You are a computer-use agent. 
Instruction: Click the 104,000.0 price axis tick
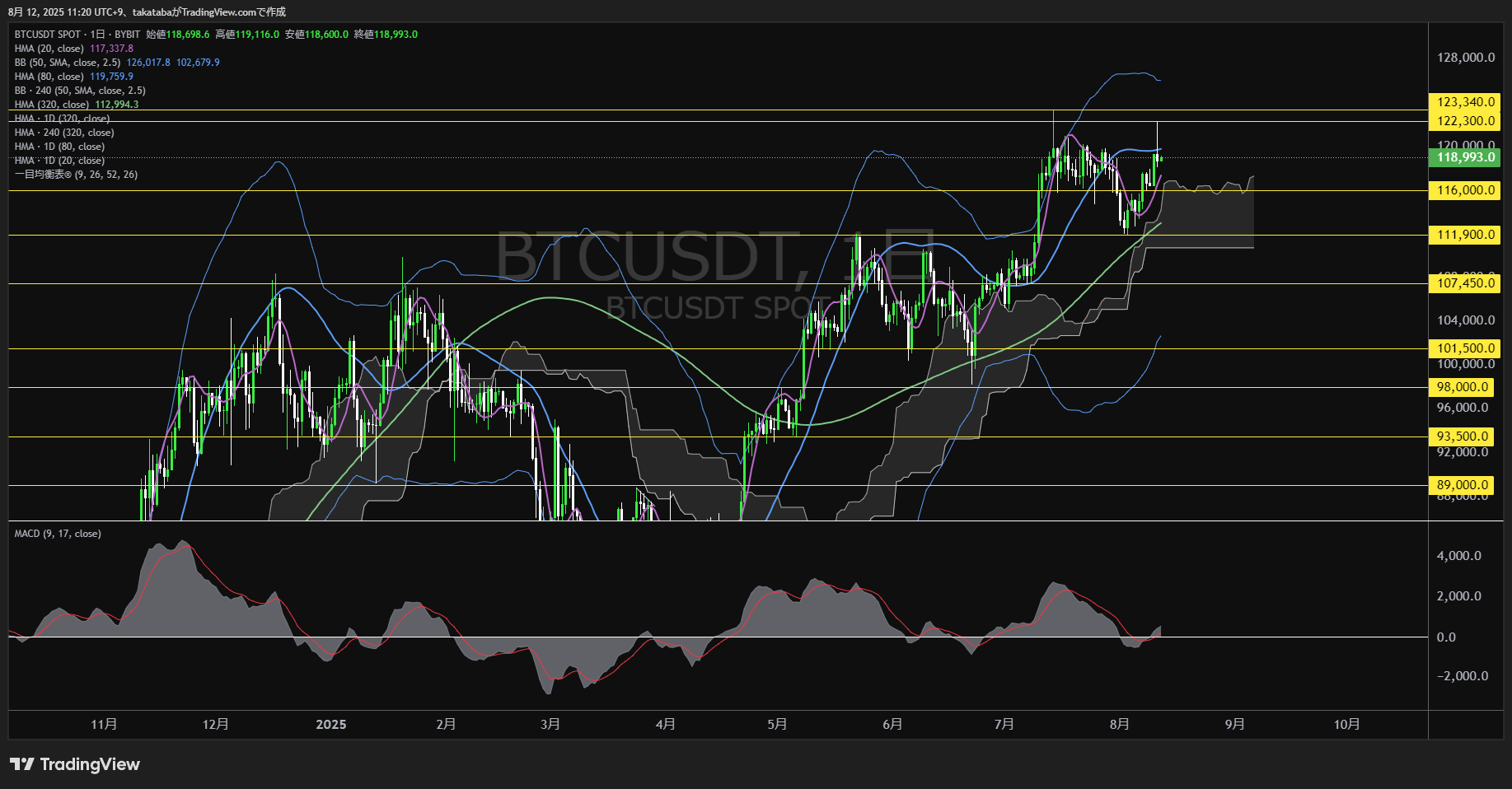[1466, 320]
